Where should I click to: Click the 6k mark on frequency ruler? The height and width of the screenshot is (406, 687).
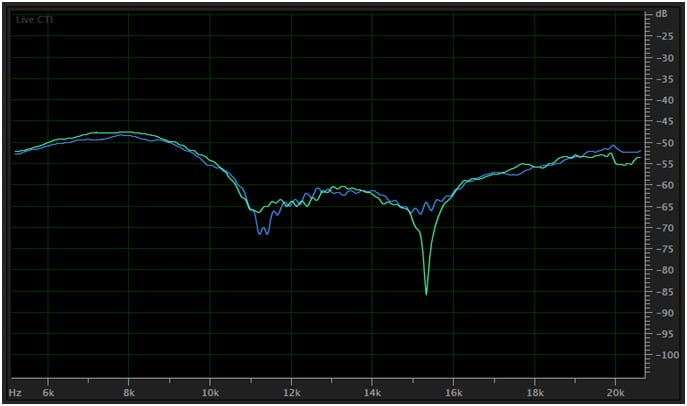pyautogui.click(x=46, y=393)
